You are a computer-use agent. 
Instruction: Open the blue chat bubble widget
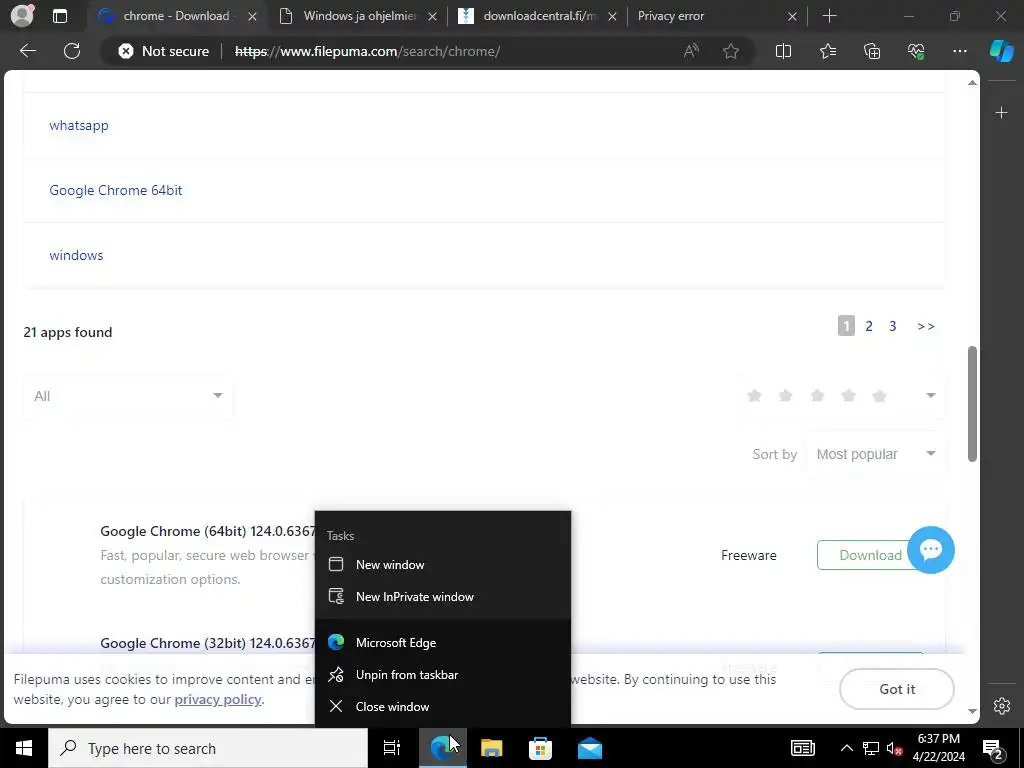[931, 550]
